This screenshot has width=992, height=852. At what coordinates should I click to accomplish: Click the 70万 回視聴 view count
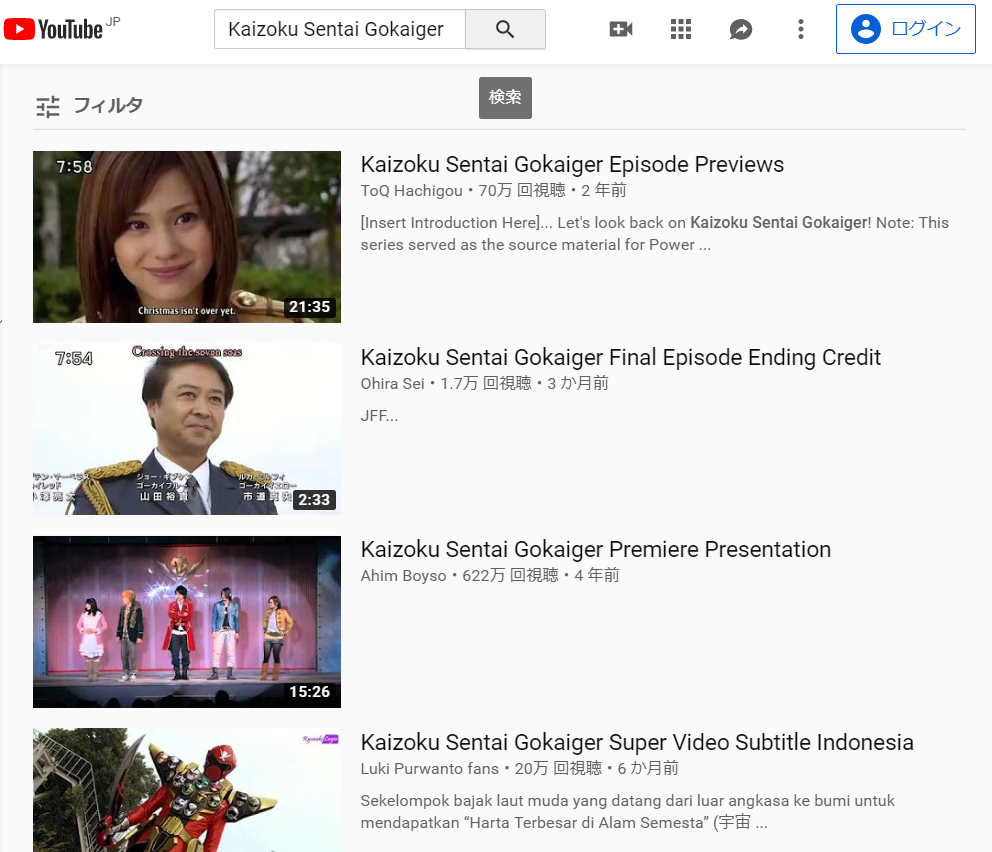(522, 190)
